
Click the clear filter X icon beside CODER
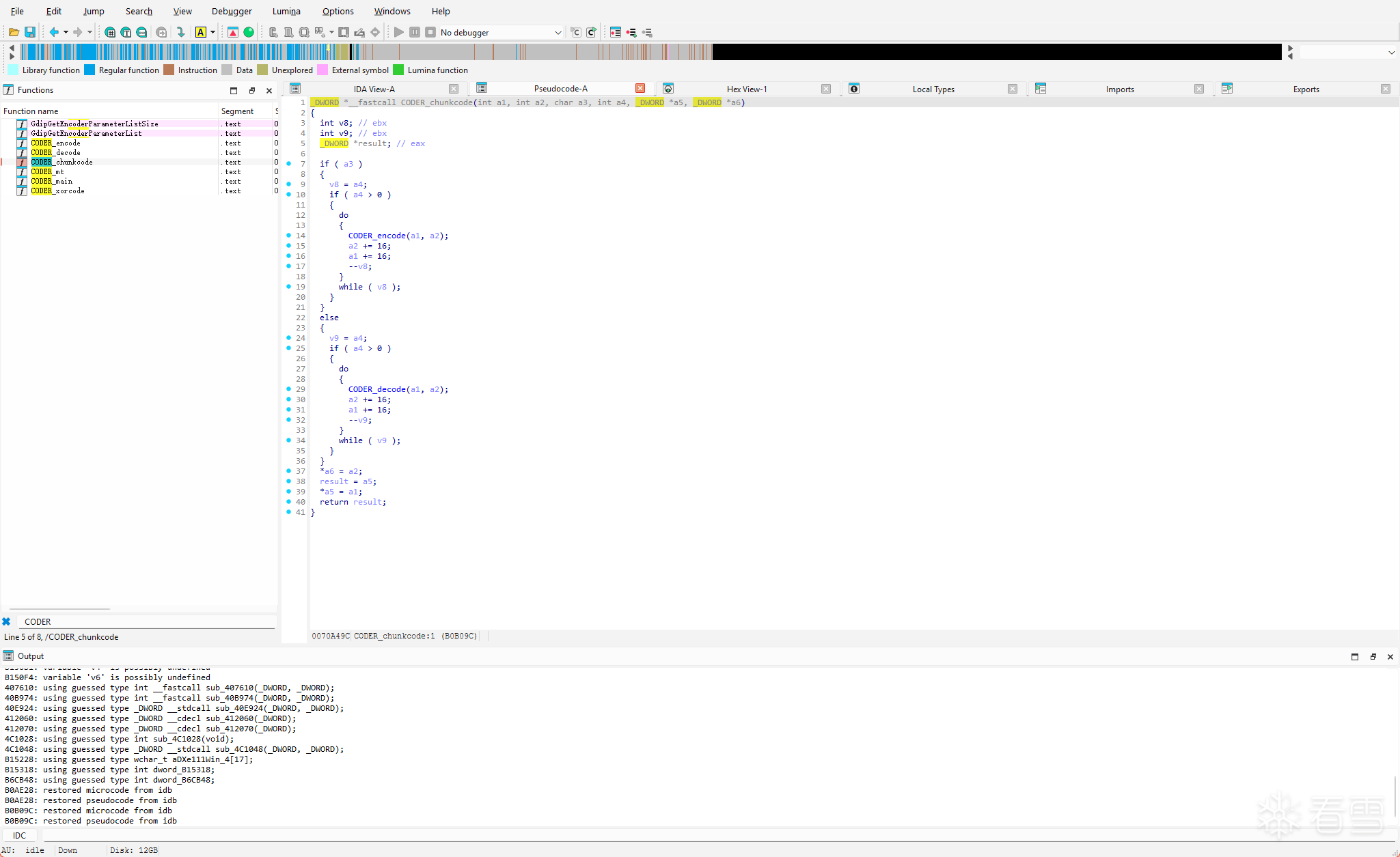tap(6, 621)
